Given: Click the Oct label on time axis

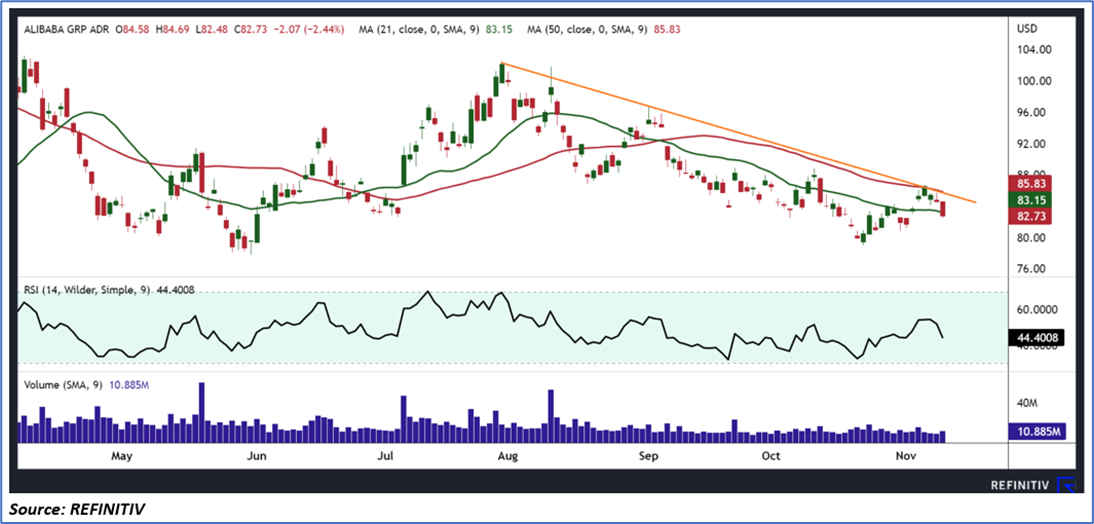Looking at the screenshot, I should click(x=770, y=457).
